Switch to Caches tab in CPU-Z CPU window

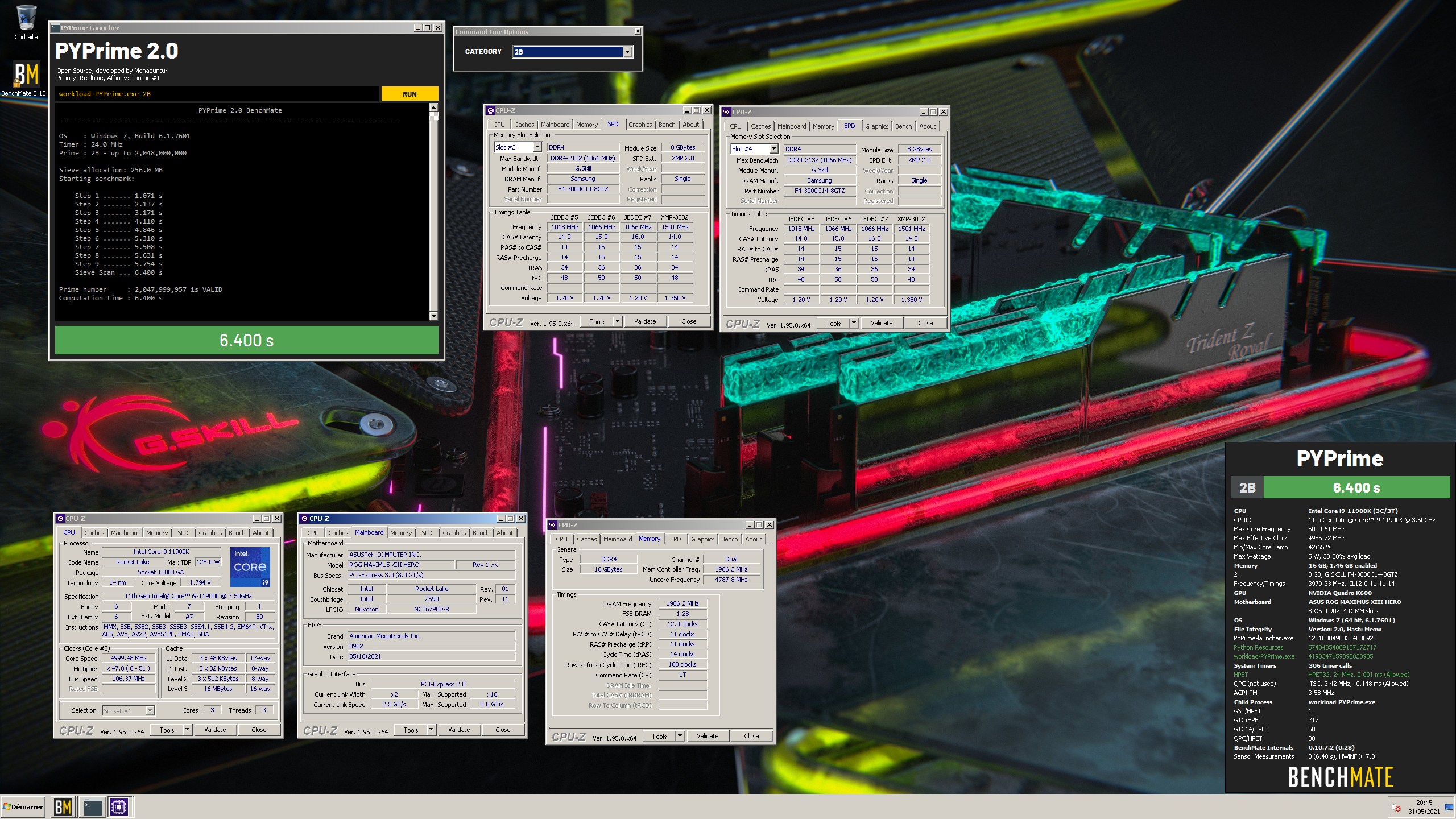click(x=94, y=533)
